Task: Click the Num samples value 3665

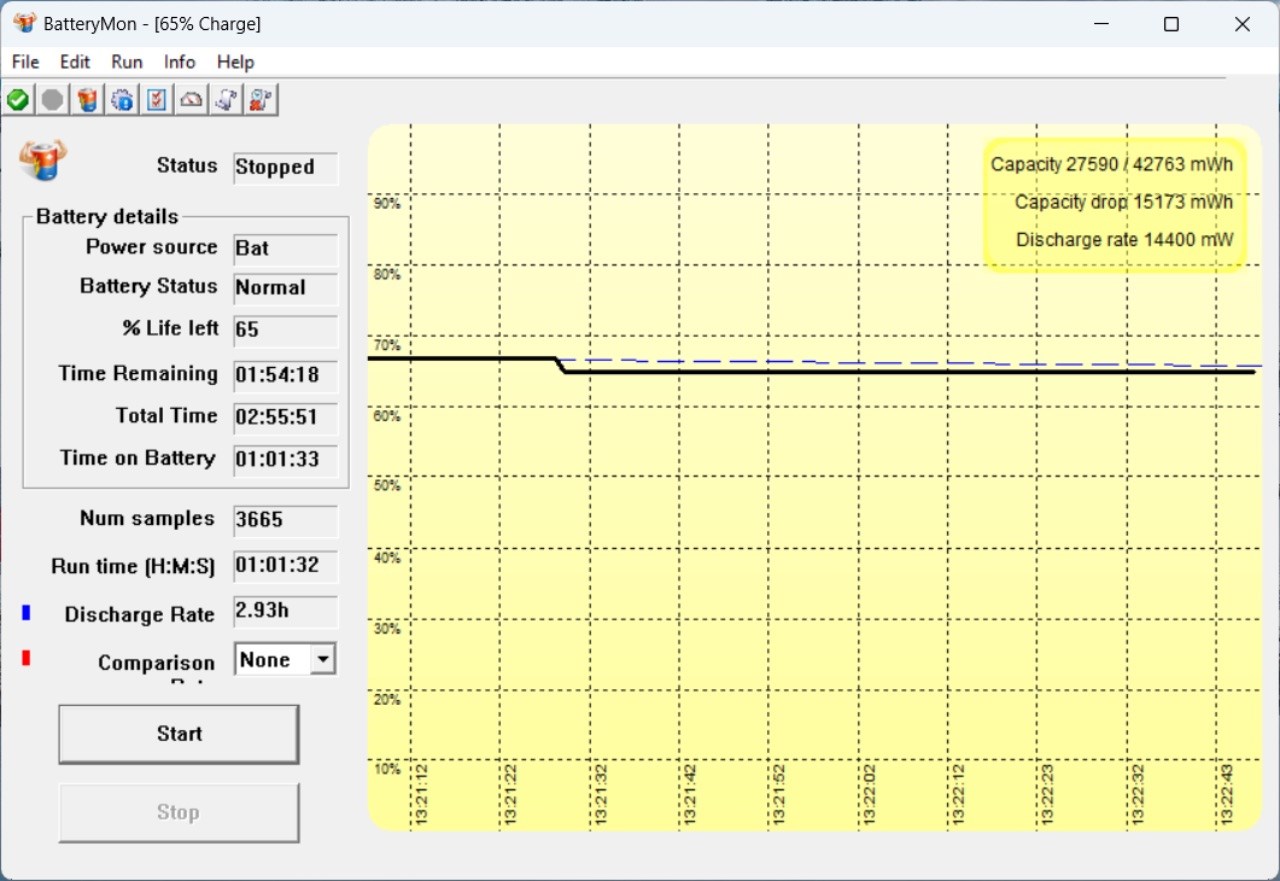Action: point(286,520)
